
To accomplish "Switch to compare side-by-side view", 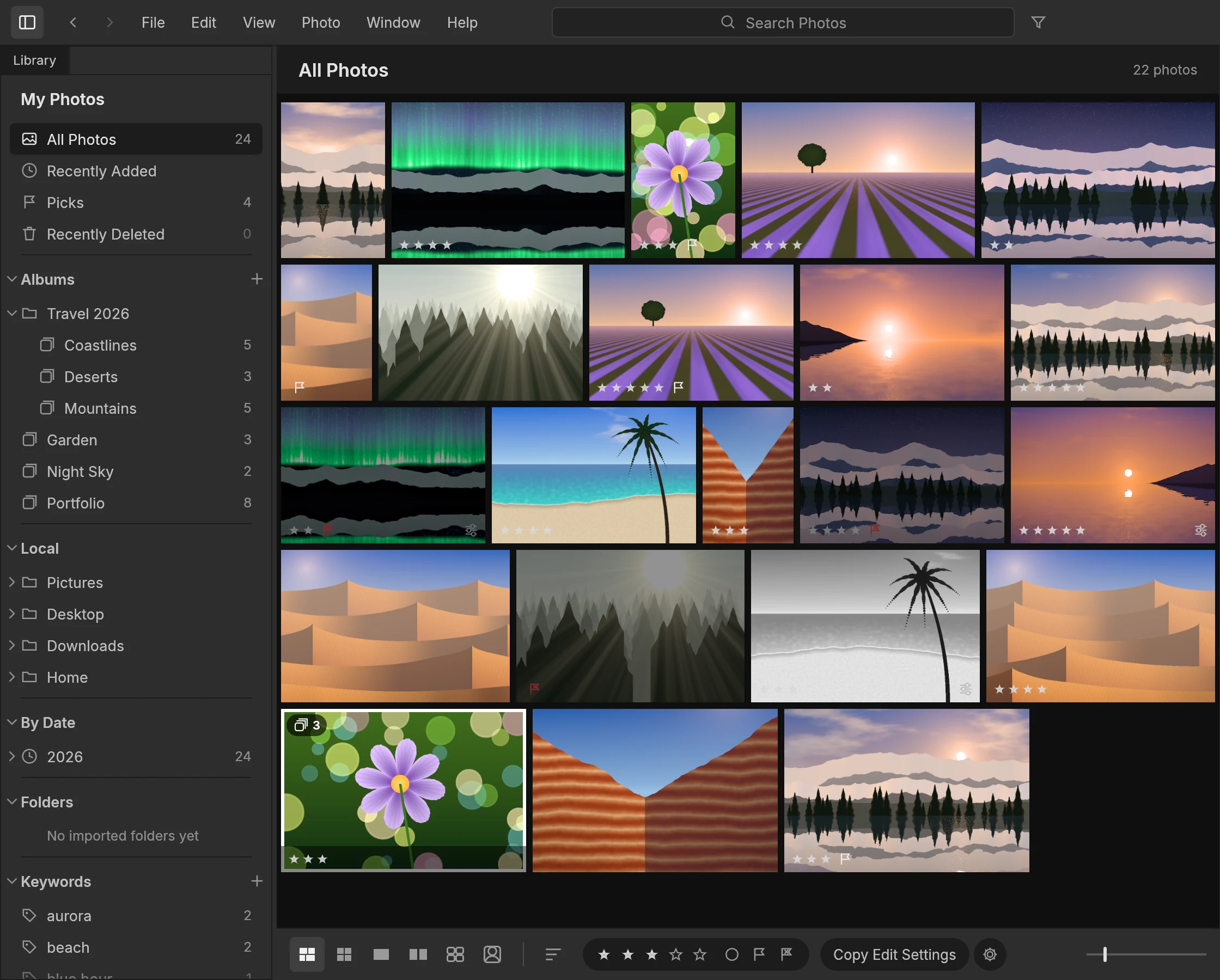I will pos(418,954).
